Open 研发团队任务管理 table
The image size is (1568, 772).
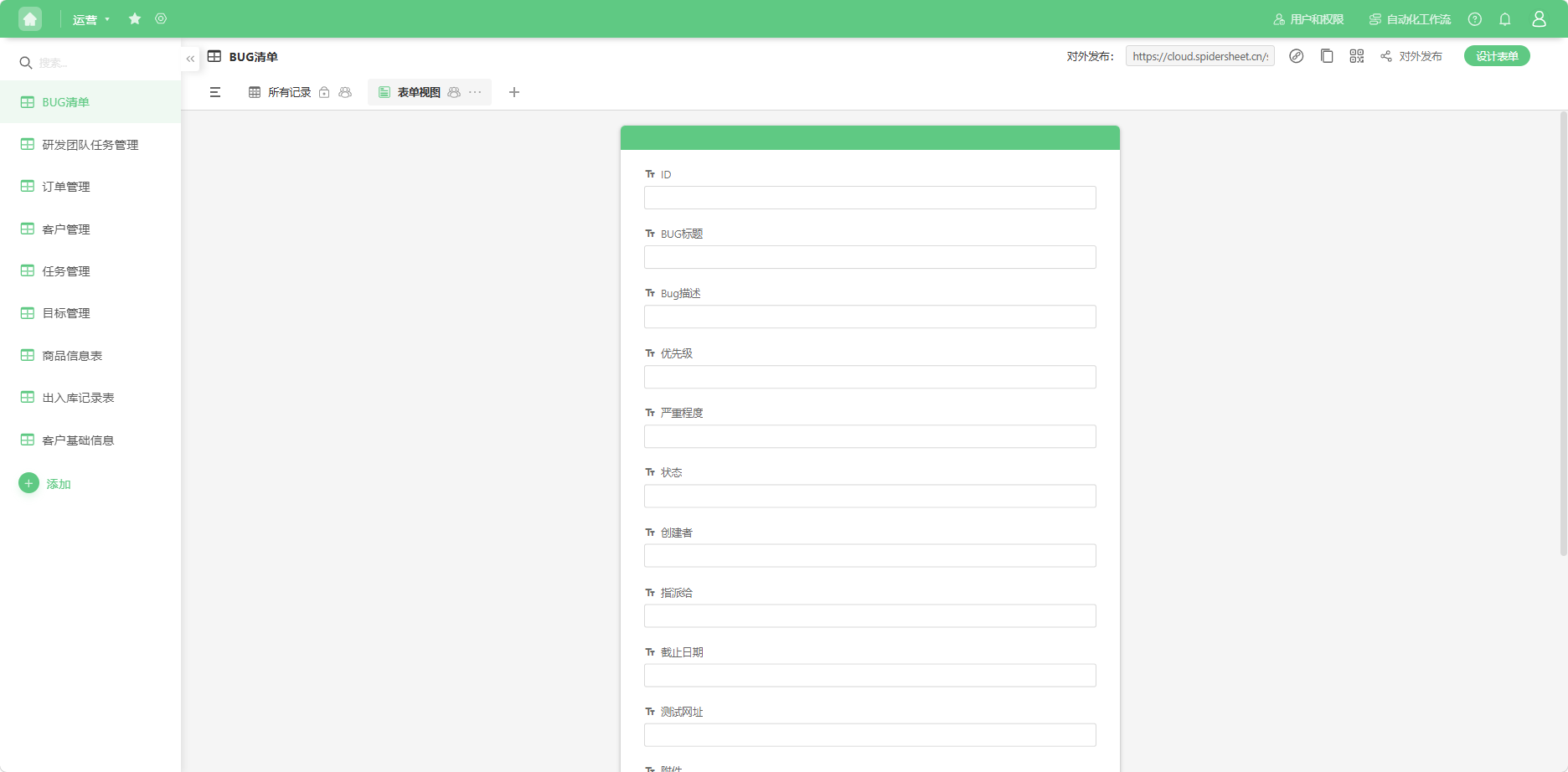pos(90,145)
